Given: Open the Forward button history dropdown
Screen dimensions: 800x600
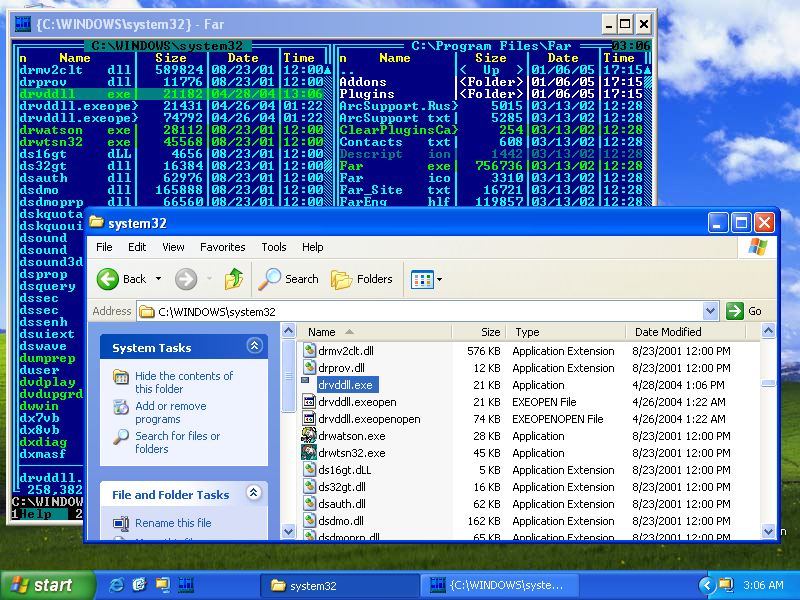Looking at the screenshot, I should click(209, 279).
